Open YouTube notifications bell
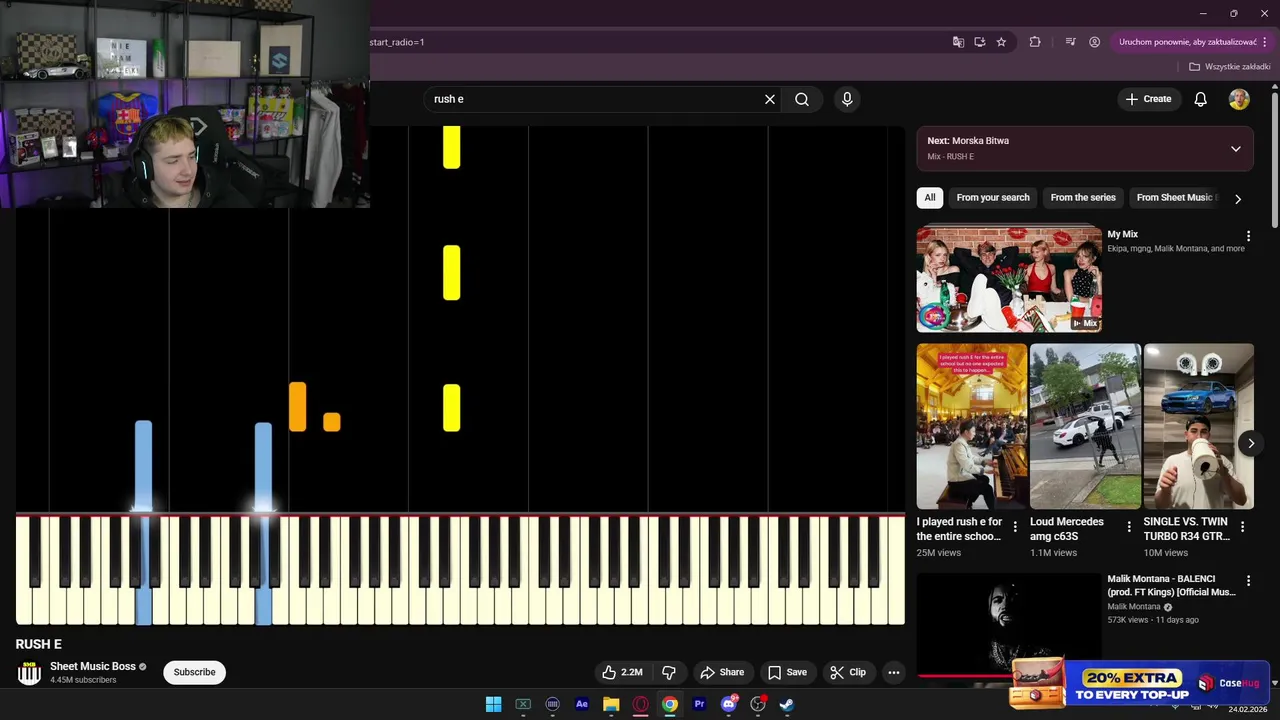 [1201, 99]
